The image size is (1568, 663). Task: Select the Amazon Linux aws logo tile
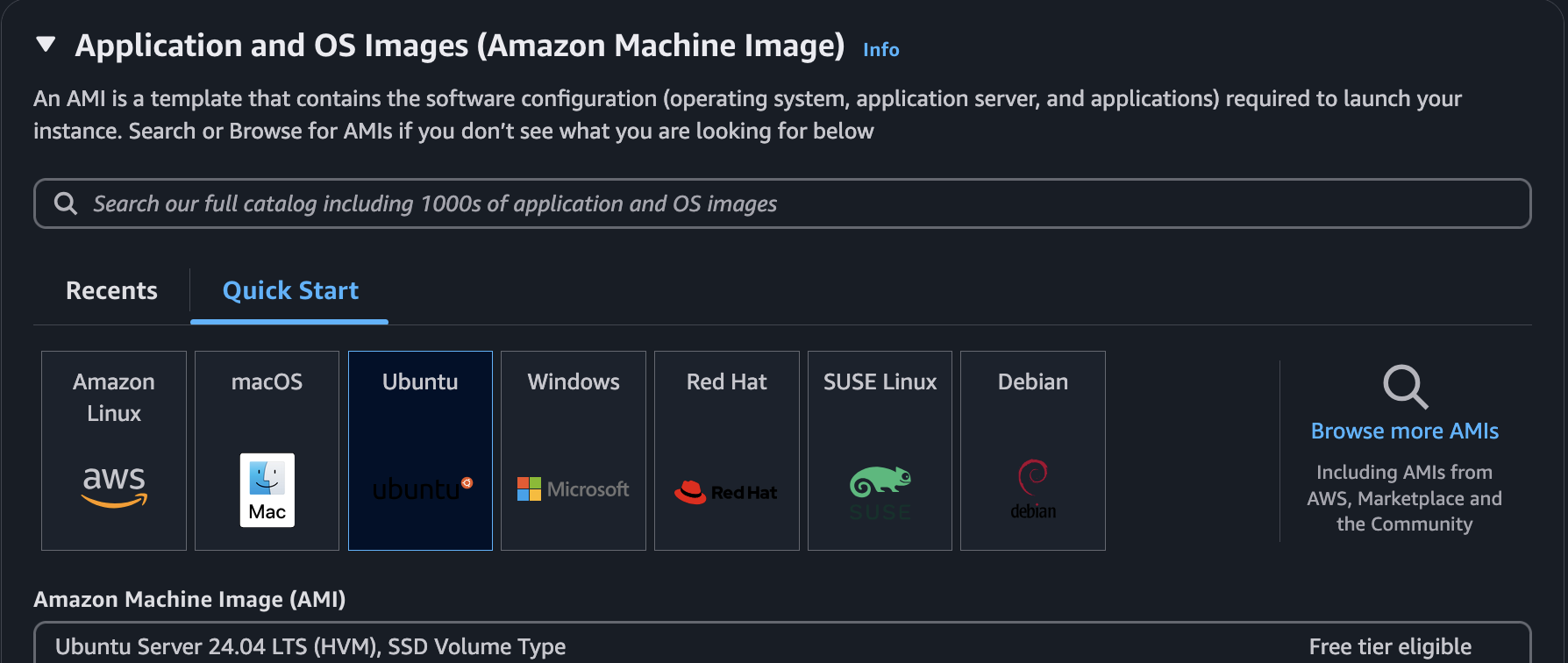coord(114,451)
